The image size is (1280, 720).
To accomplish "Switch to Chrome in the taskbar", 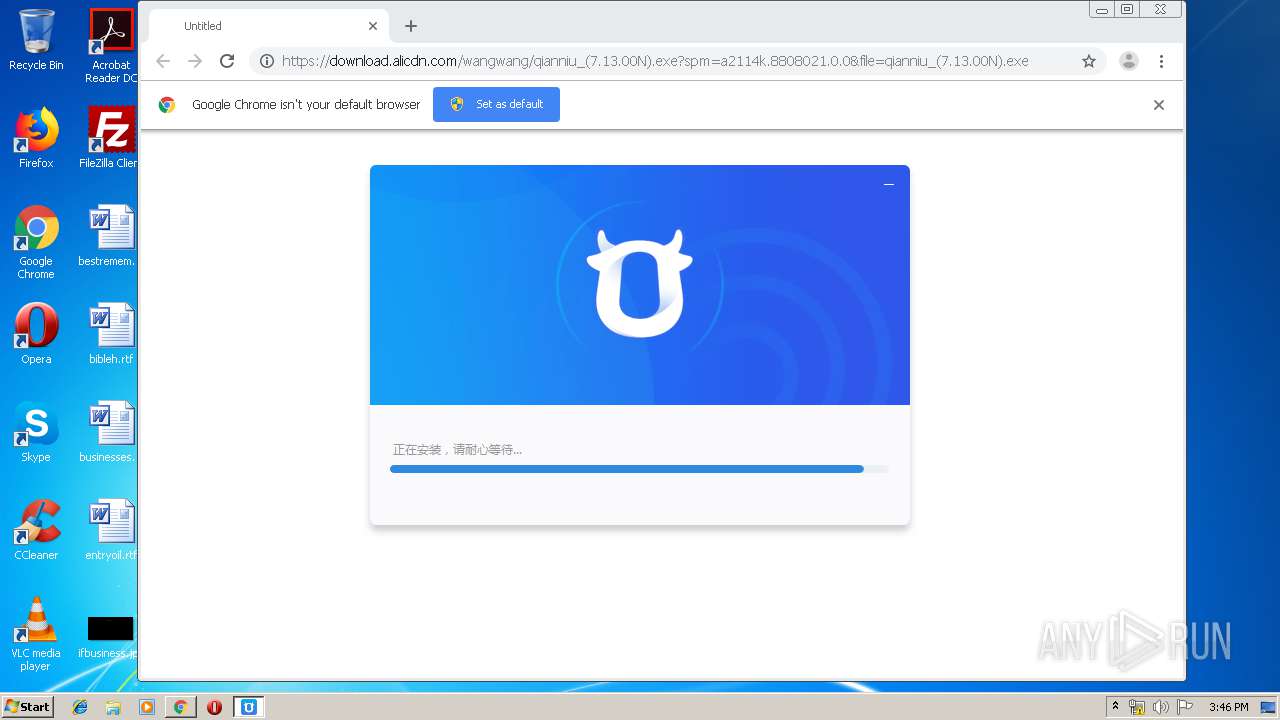I will point(181,707).
